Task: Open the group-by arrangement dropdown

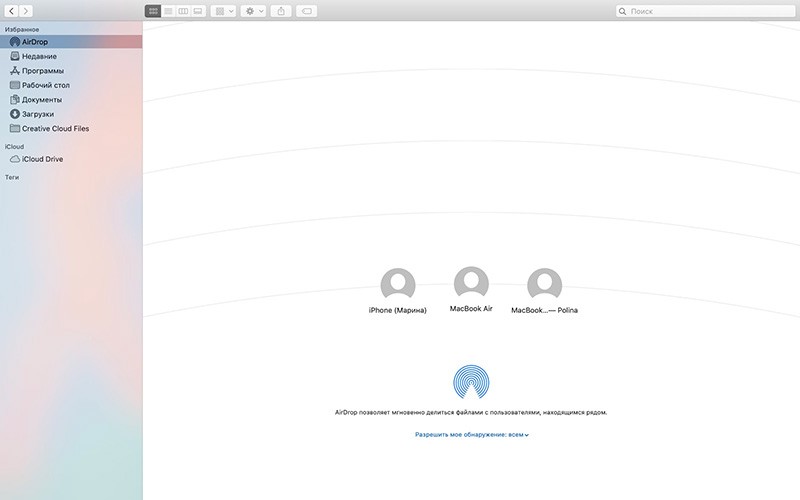Action: point(223,11)
